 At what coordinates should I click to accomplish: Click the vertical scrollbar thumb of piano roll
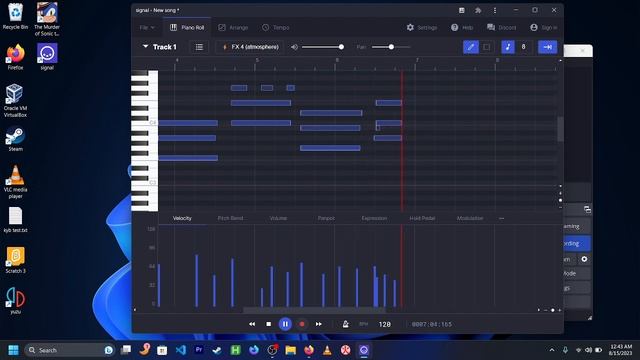[x=560, y=129]
